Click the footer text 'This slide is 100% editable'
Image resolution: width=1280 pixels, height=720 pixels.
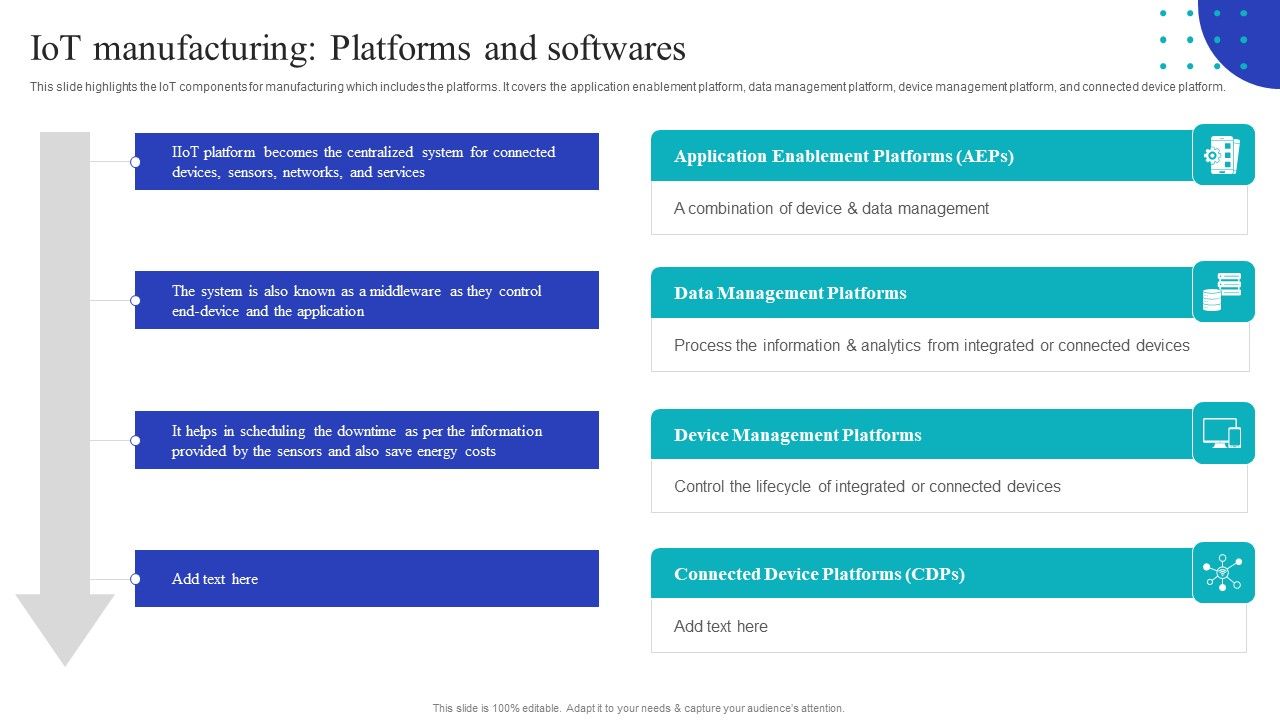point(639,708)
